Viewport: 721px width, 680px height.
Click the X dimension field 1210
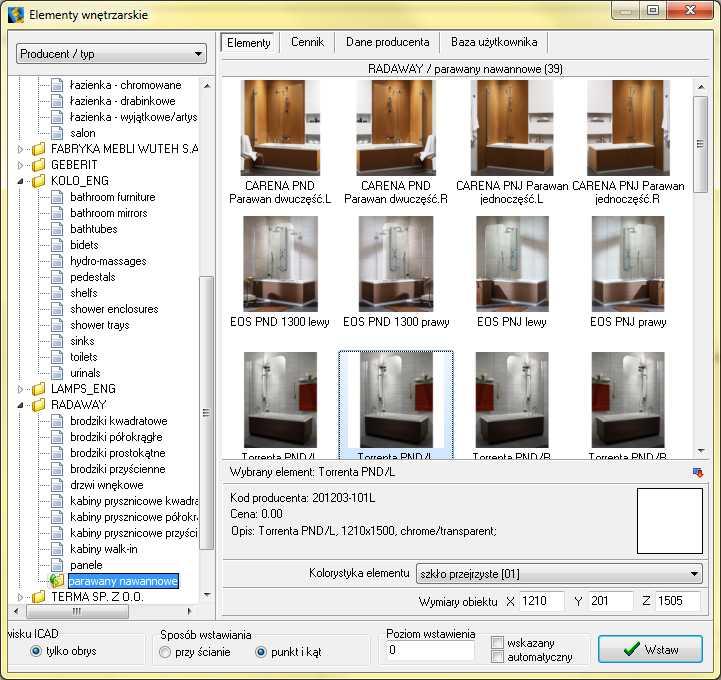[541, 601]
